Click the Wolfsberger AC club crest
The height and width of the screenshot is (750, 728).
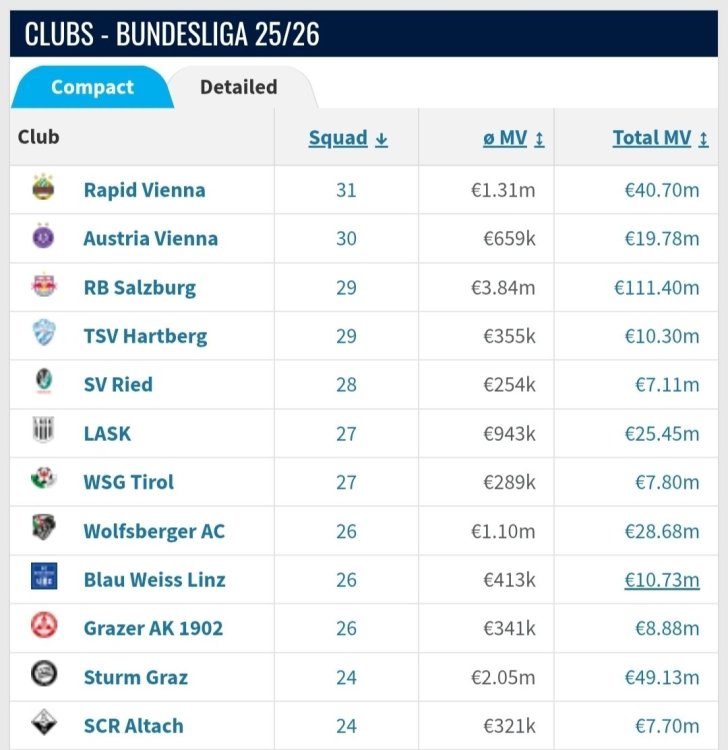pyautogui.click(x=44, y=530)
